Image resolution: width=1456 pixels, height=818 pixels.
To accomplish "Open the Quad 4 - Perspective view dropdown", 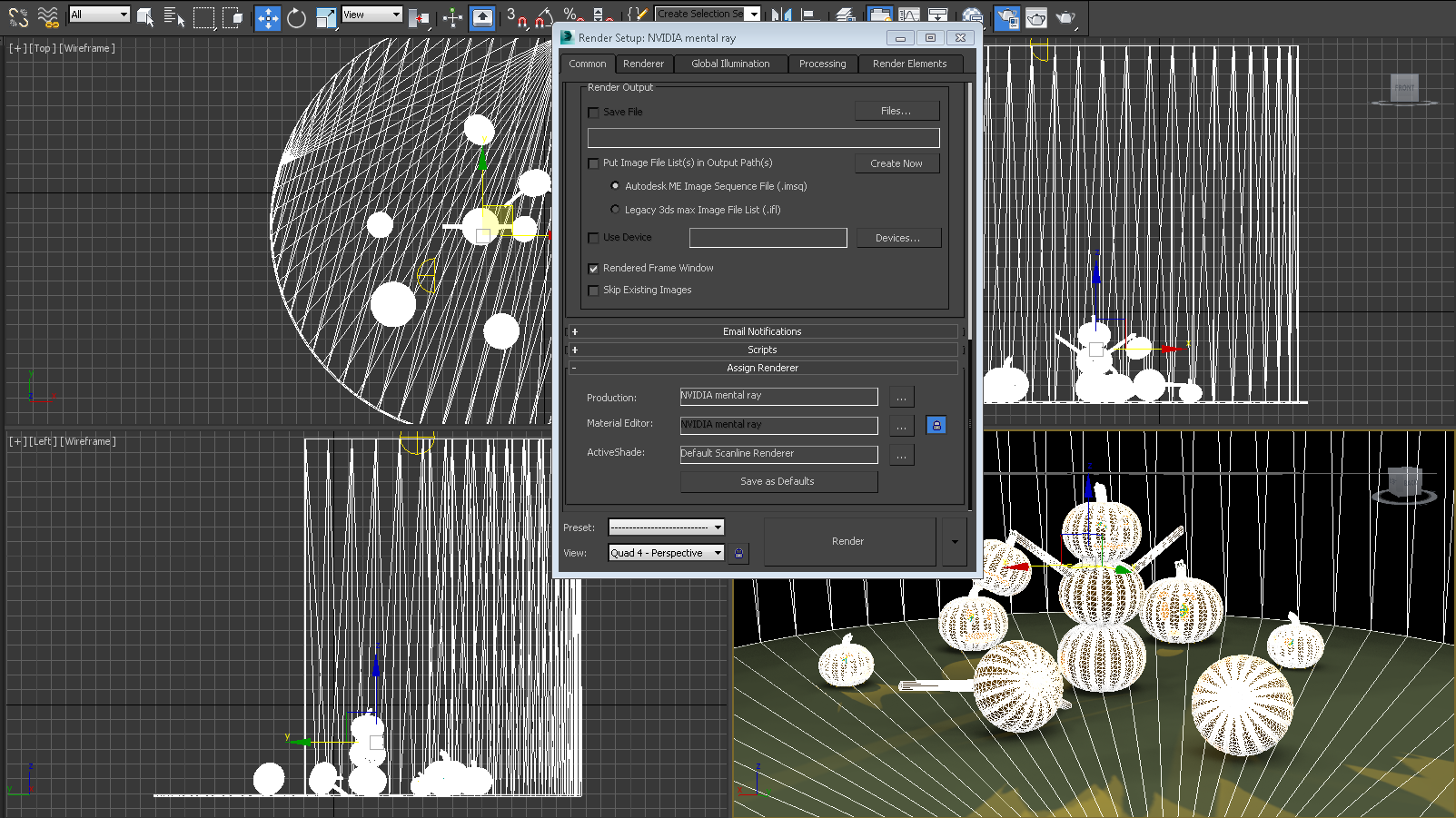I will 666,553.
